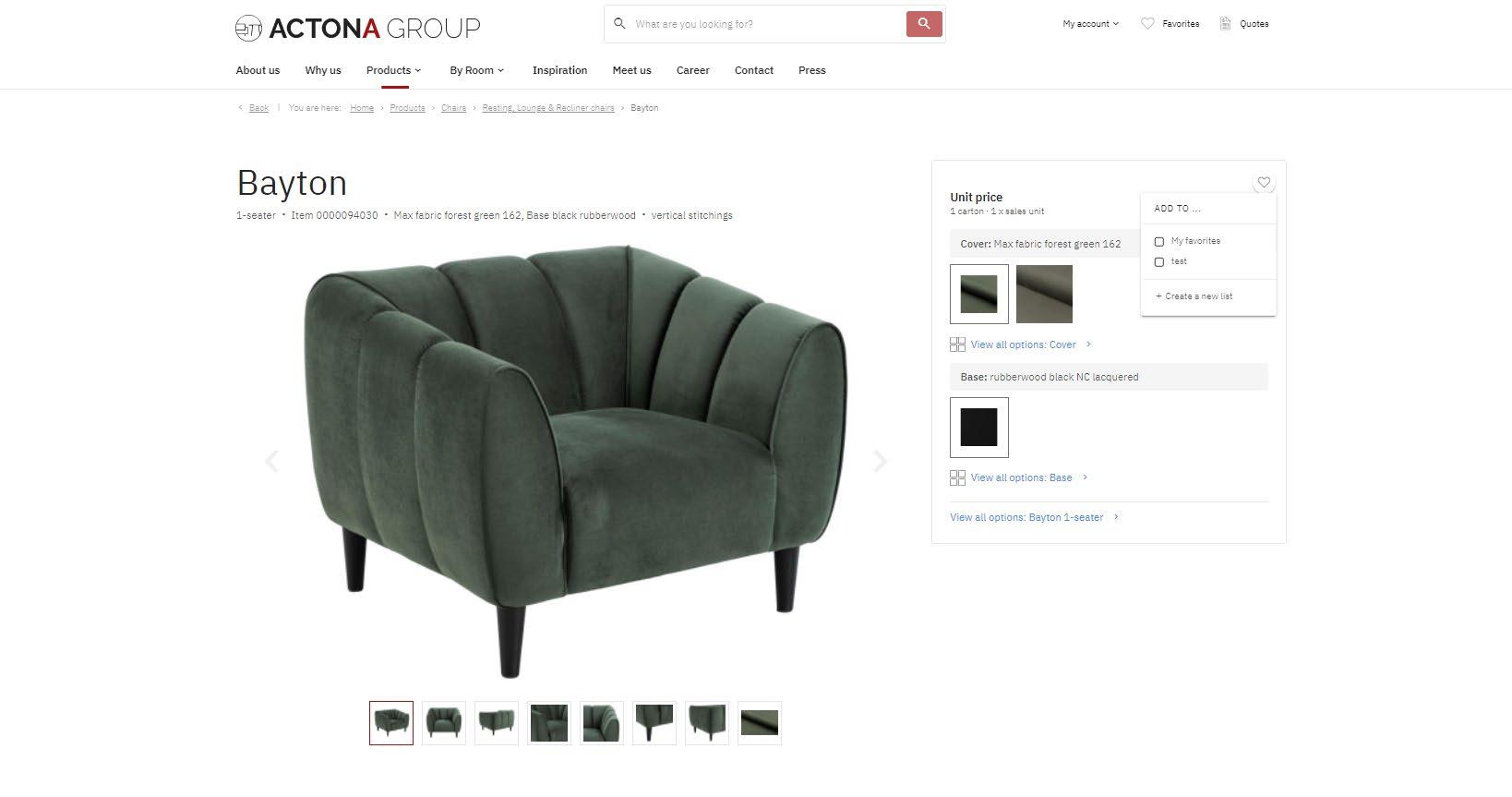The height and width of the screenshot is (797, 1512).
Task: Open Favorites heart icon in header
Action: 1147,24
